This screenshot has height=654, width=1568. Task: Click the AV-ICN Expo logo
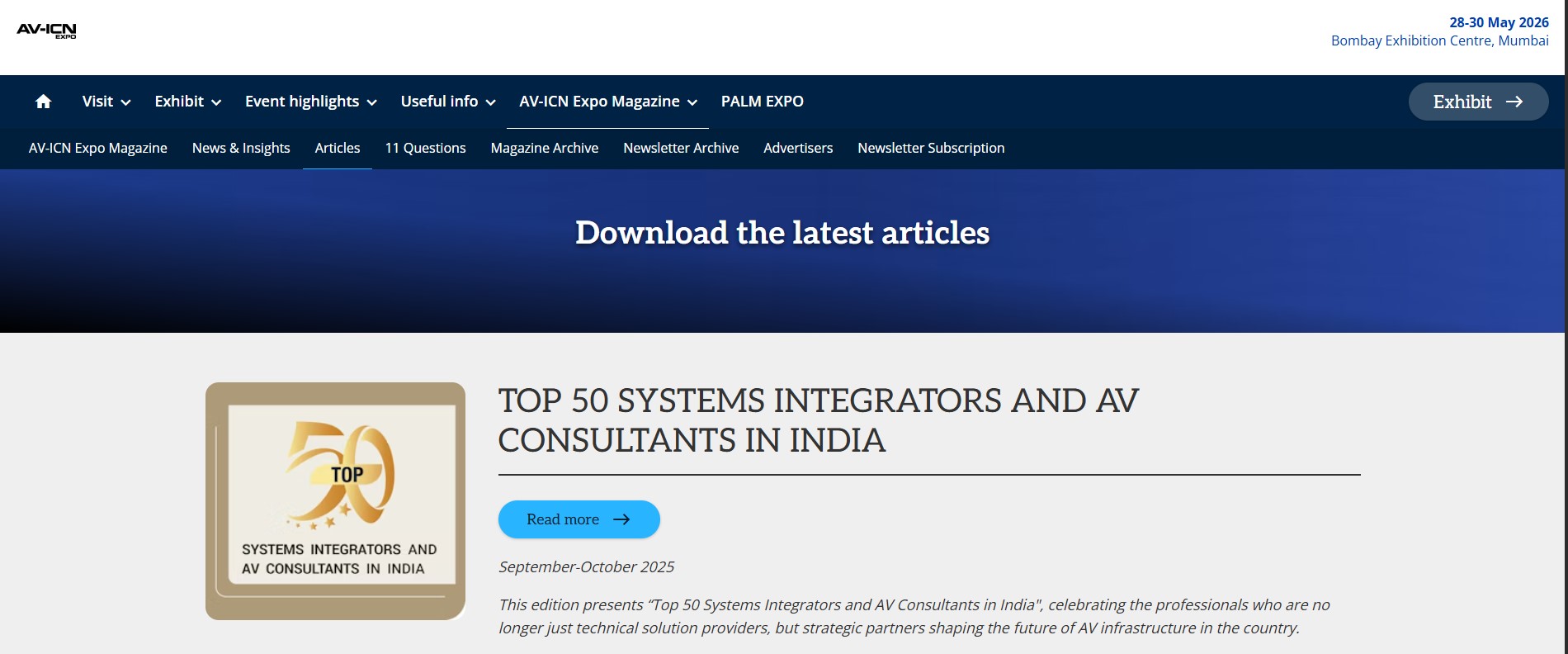pyautogui.click(x=46, y=31)
